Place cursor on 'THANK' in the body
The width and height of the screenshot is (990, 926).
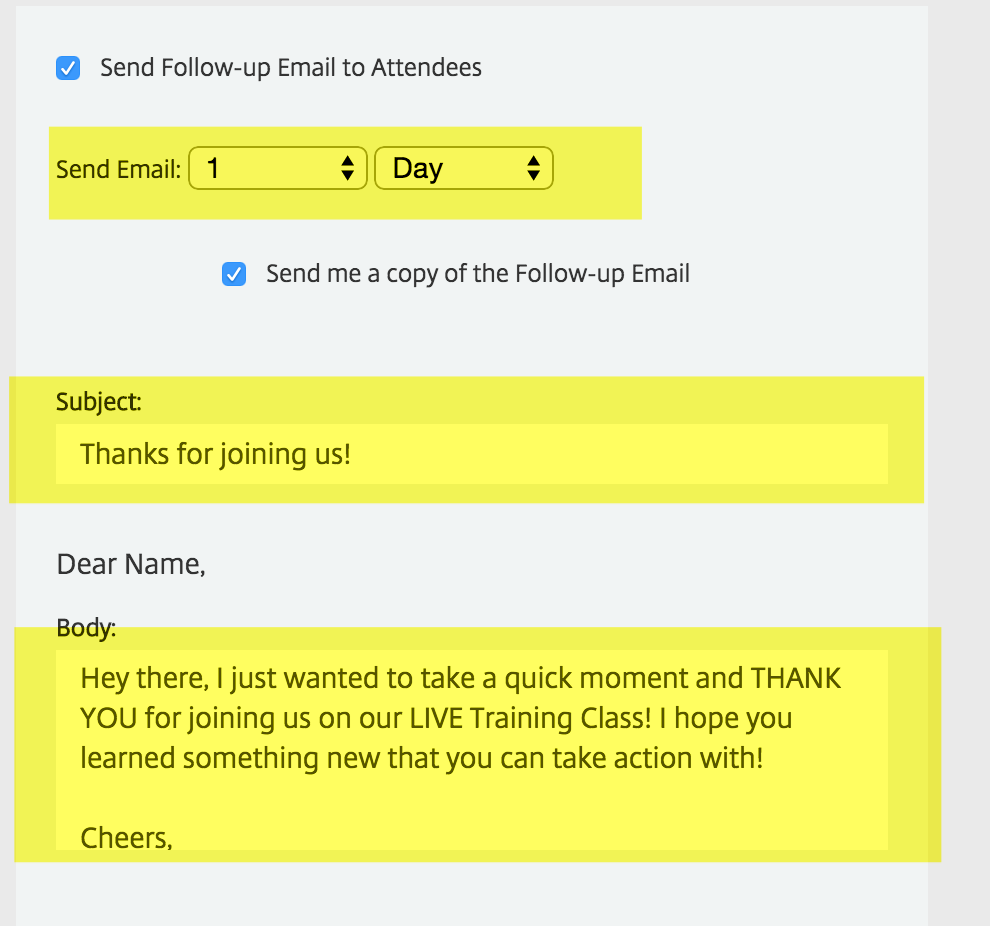(x=796, y=678)
